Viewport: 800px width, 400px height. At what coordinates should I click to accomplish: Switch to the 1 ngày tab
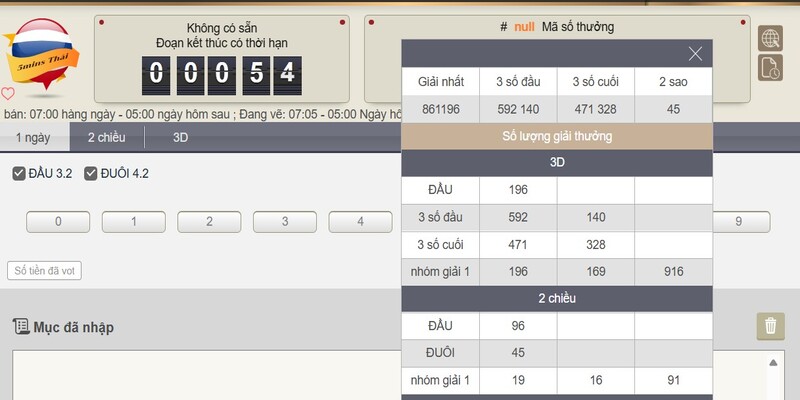point(32,138)
